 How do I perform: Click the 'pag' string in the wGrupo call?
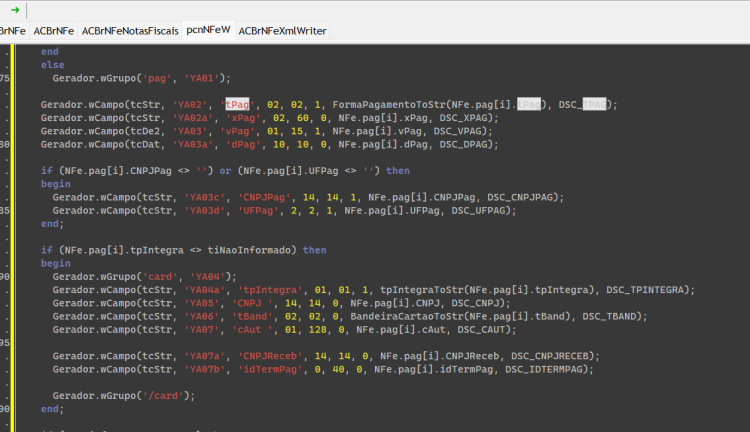tap(156, 78)
